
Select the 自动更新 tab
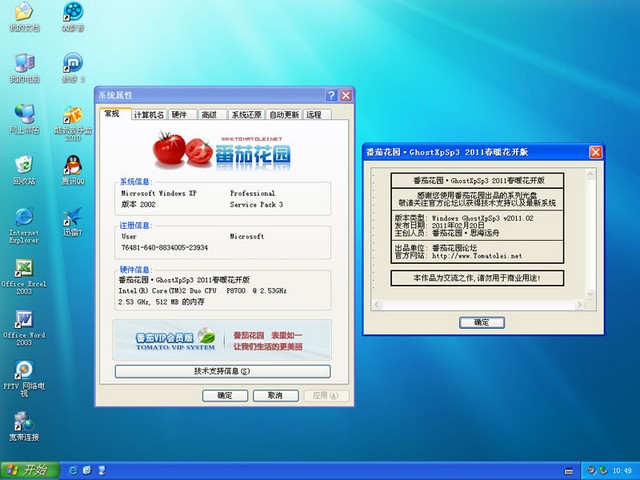284,115
